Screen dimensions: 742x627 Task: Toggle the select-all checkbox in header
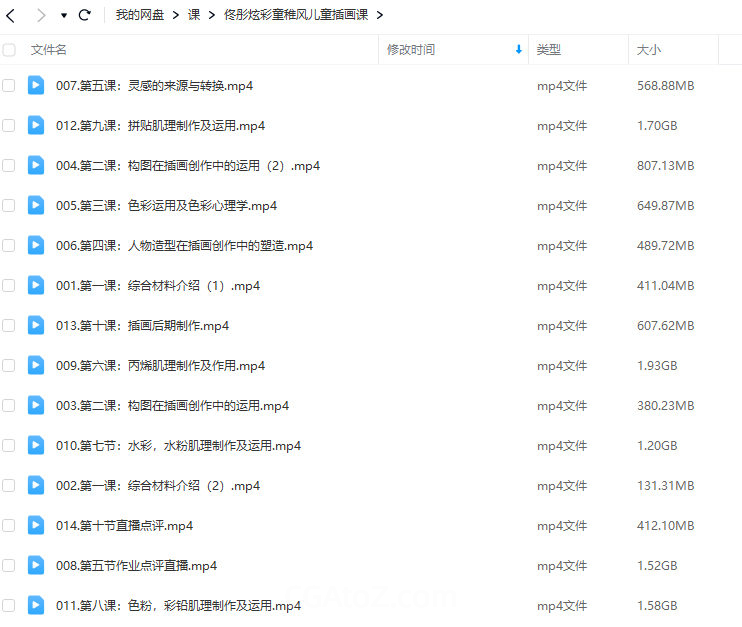coord(9,50)
